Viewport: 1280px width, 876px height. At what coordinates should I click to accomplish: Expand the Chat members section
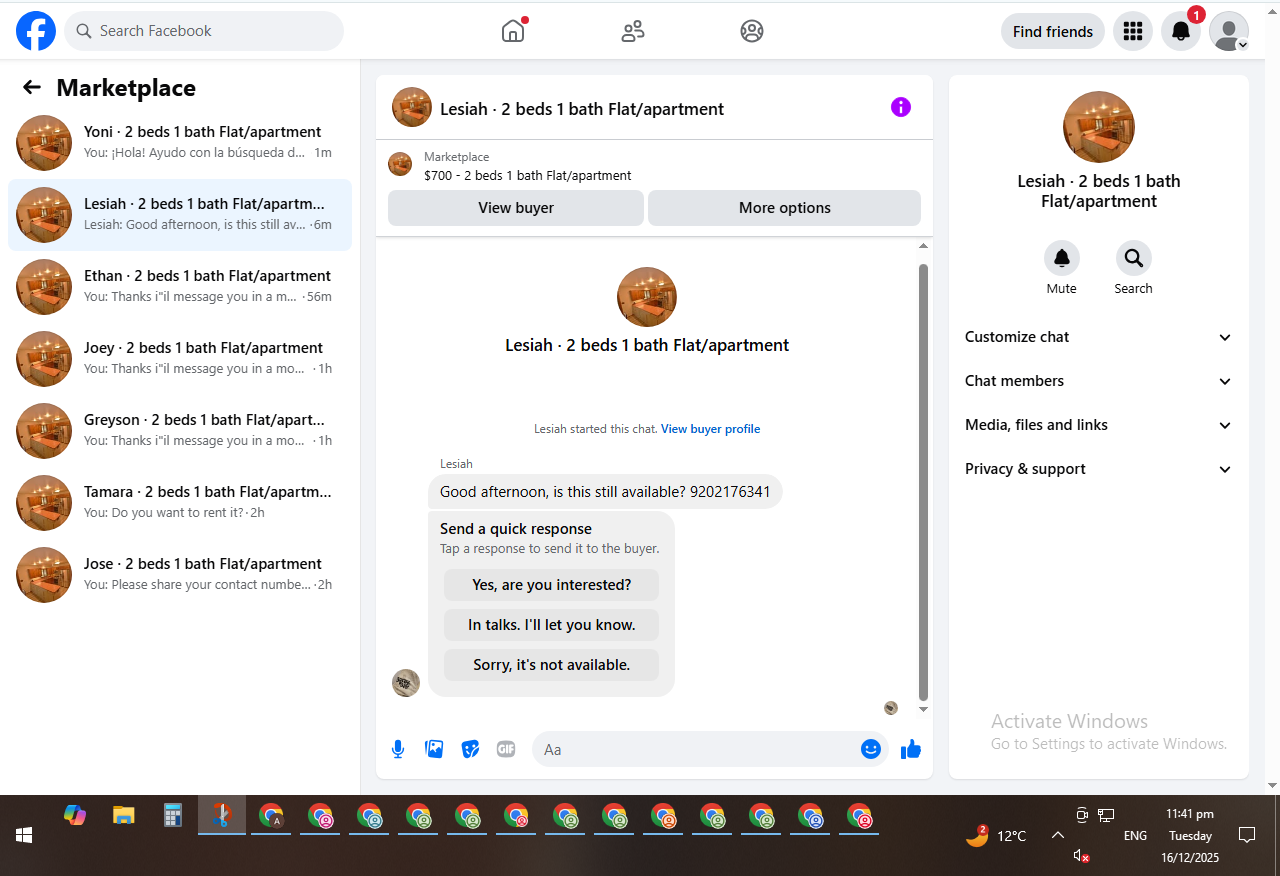pos(1099,381)
